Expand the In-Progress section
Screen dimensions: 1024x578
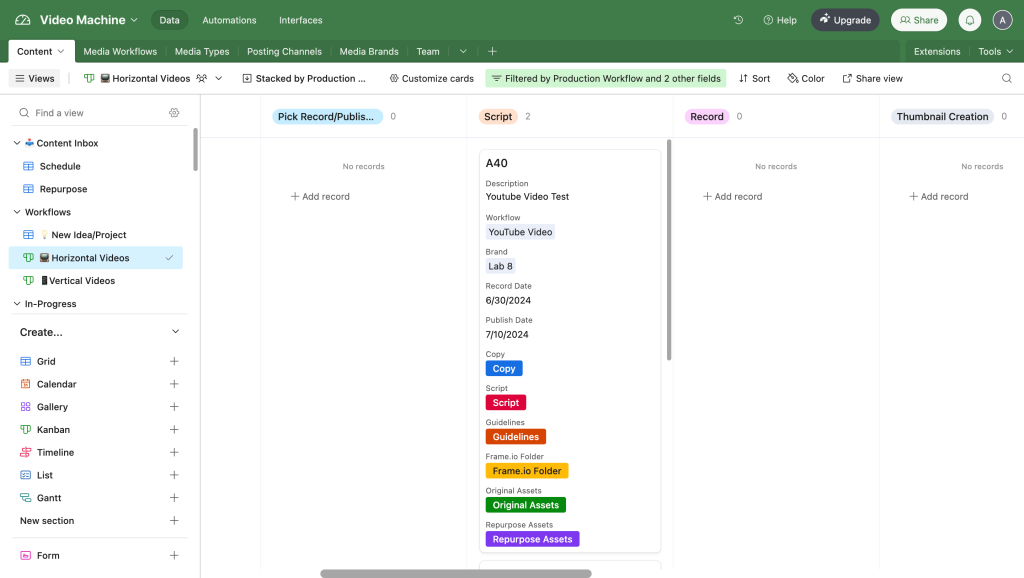point(17,304)
